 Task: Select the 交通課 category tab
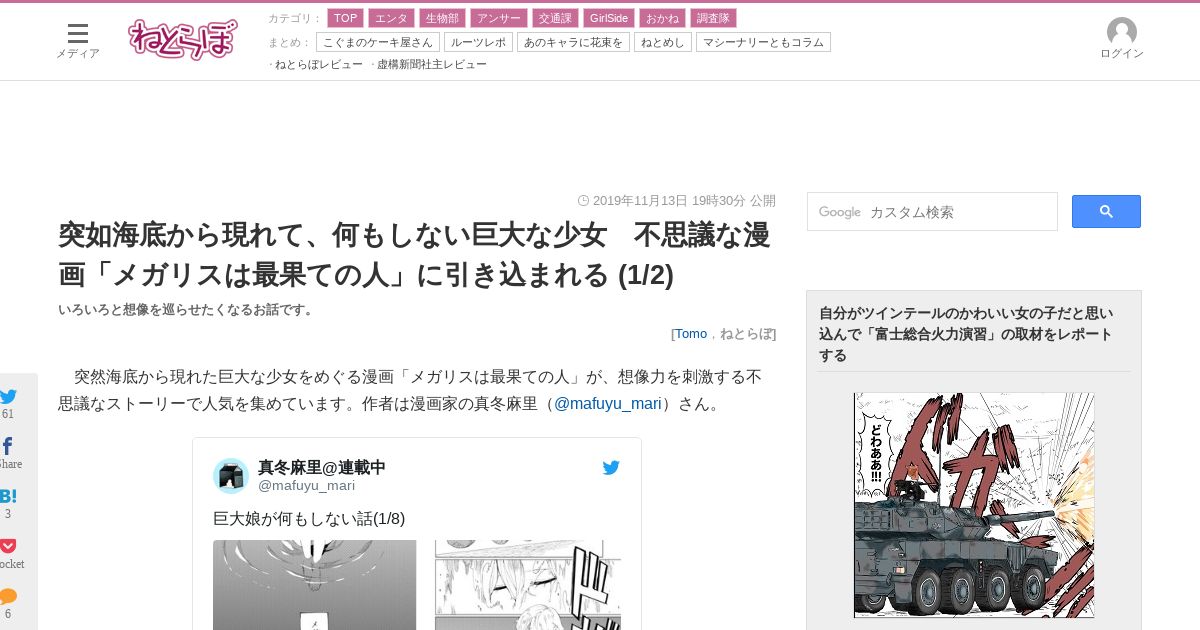555,18
